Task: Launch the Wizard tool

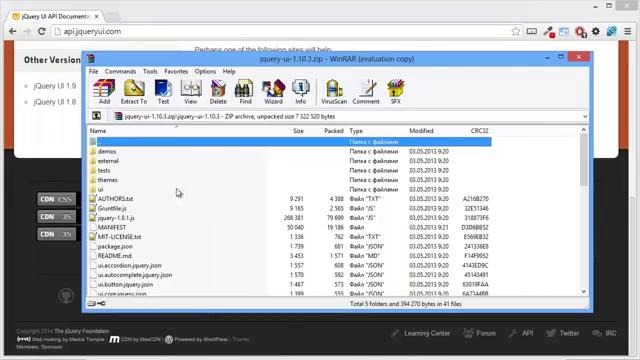Action: coord(273,91)
